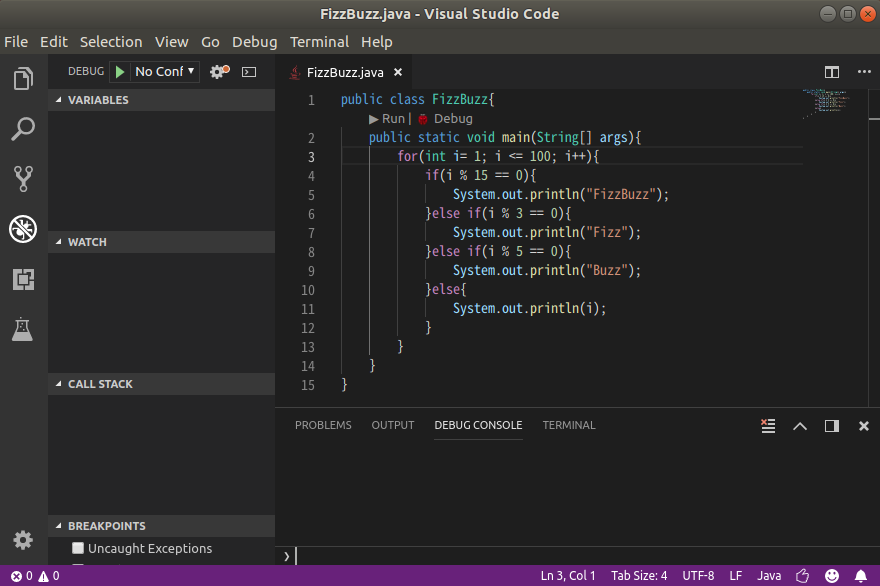Screen dimensions: 880x586
Task: Click the code minimap preview
Action: click(826, 103)
